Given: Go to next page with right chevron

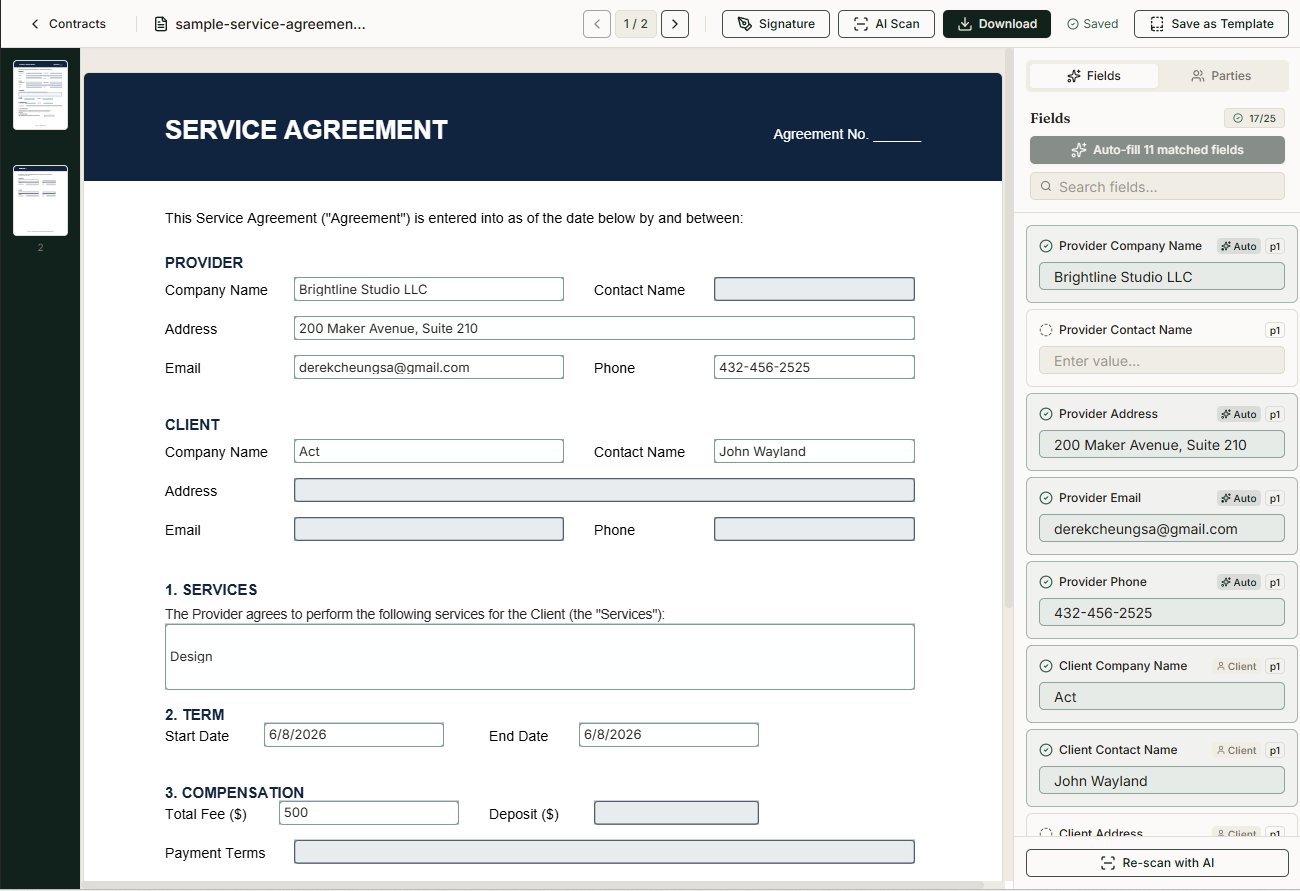Looking at the screenshot, I should coord(675,24).
